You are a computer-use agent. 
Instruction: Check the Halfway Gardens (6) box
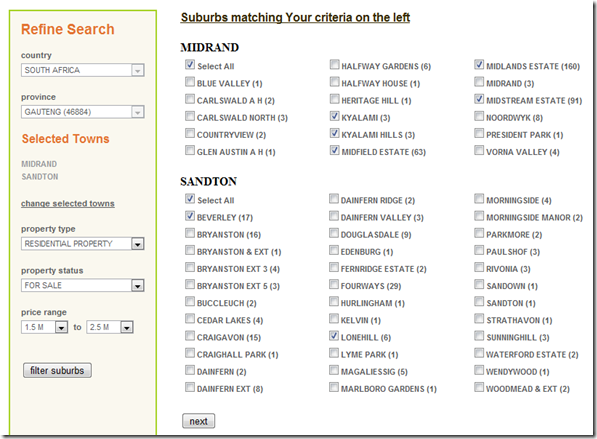tap(334, 65)
